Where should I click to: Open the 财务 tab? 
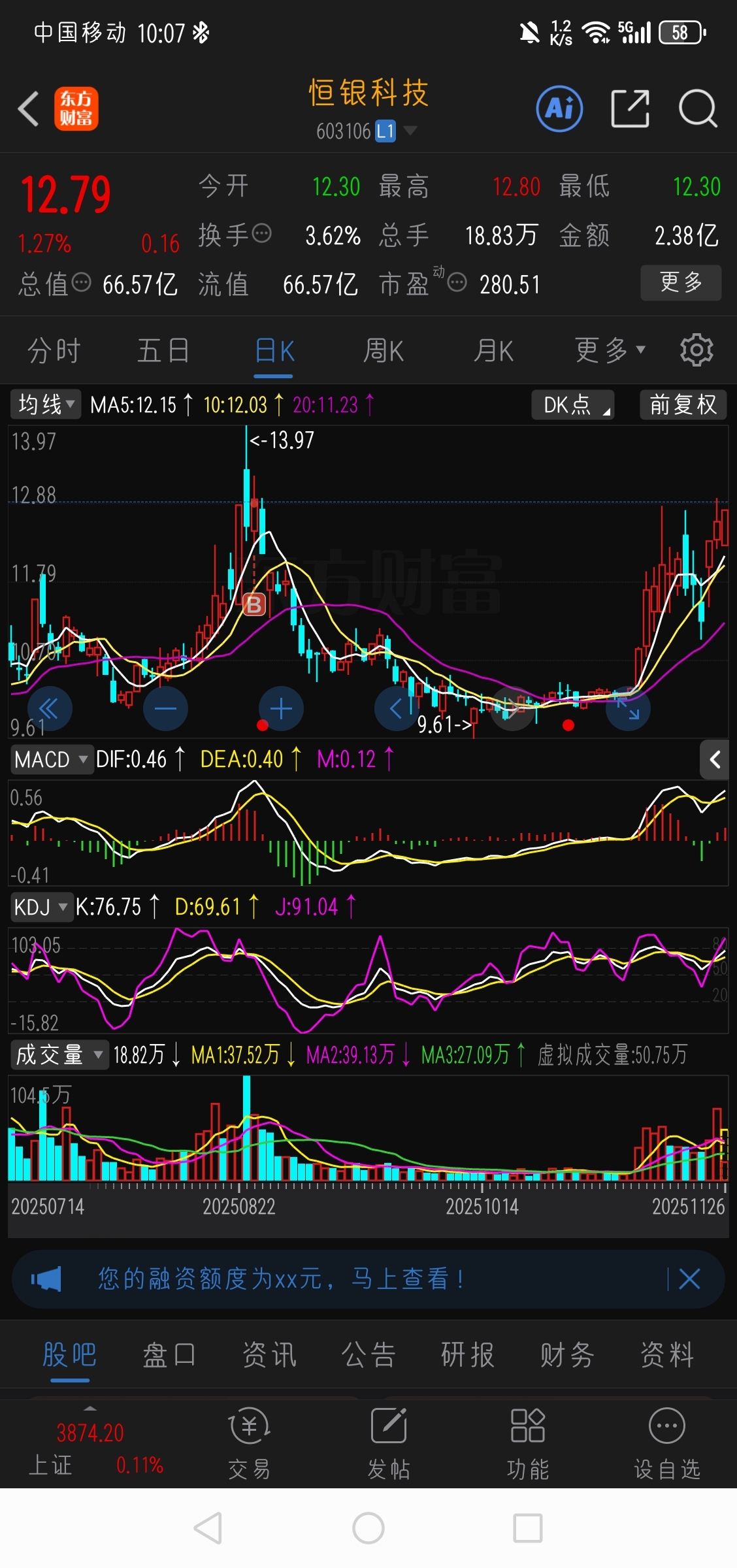pyautogui.click(x=567, y=1354)
